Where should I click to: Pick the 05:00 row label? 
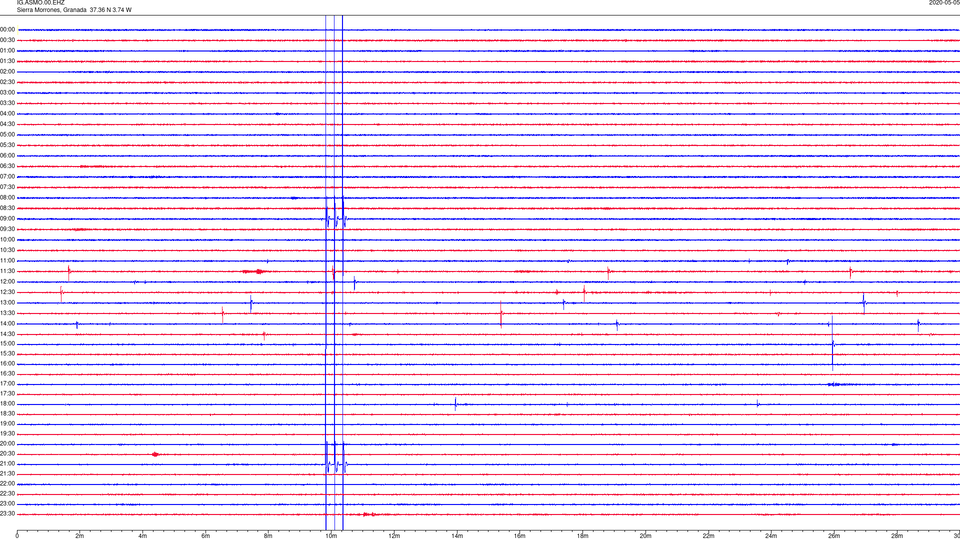(x=7, y=134)
